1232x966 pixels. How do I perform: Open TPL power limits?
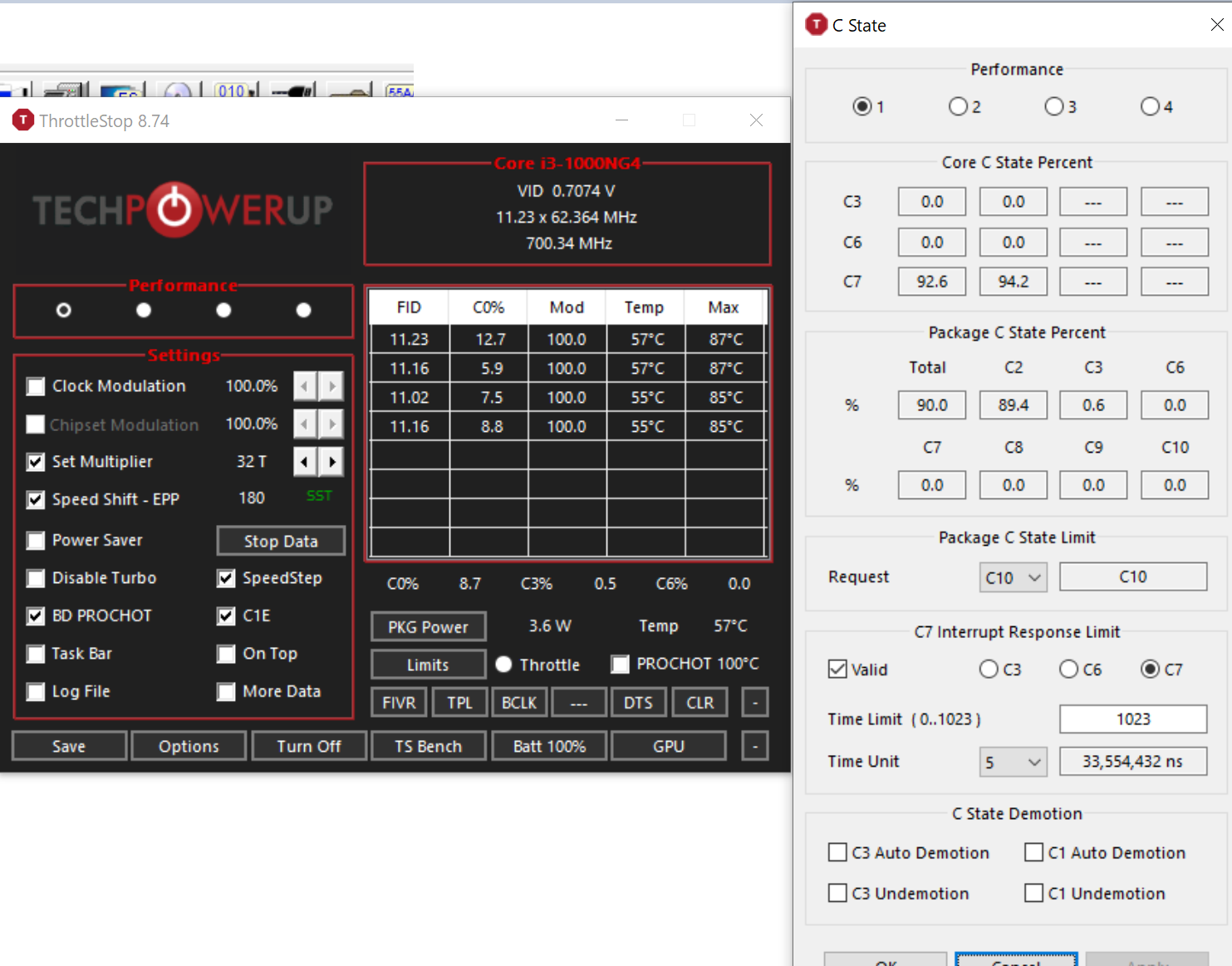pos(459,703)
